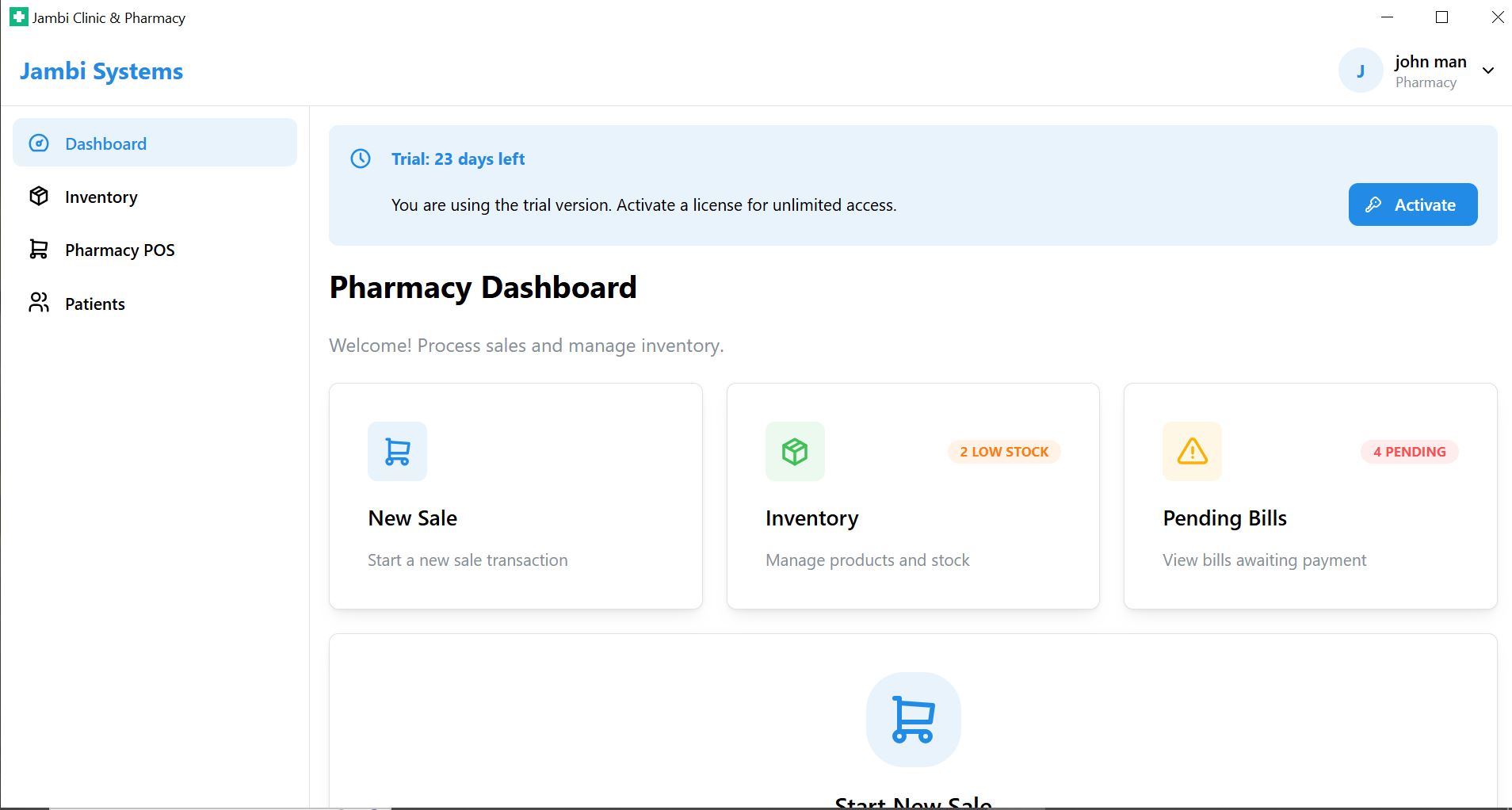The width and height of the screenshot is (1512, 810).
Task: Click the large cart icon above Start New Sale
Action: 913,719
